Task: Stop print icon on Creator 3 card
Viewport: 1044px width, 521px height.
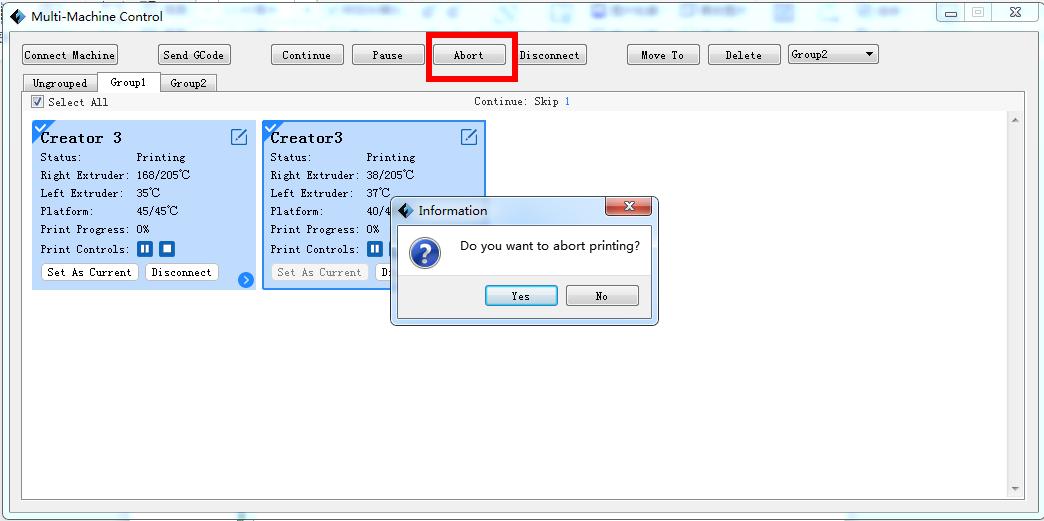Action: tap(167, 249)
